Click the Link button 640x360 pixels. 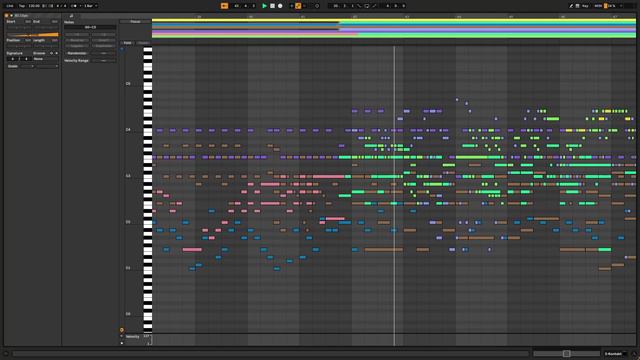point(10,6)
